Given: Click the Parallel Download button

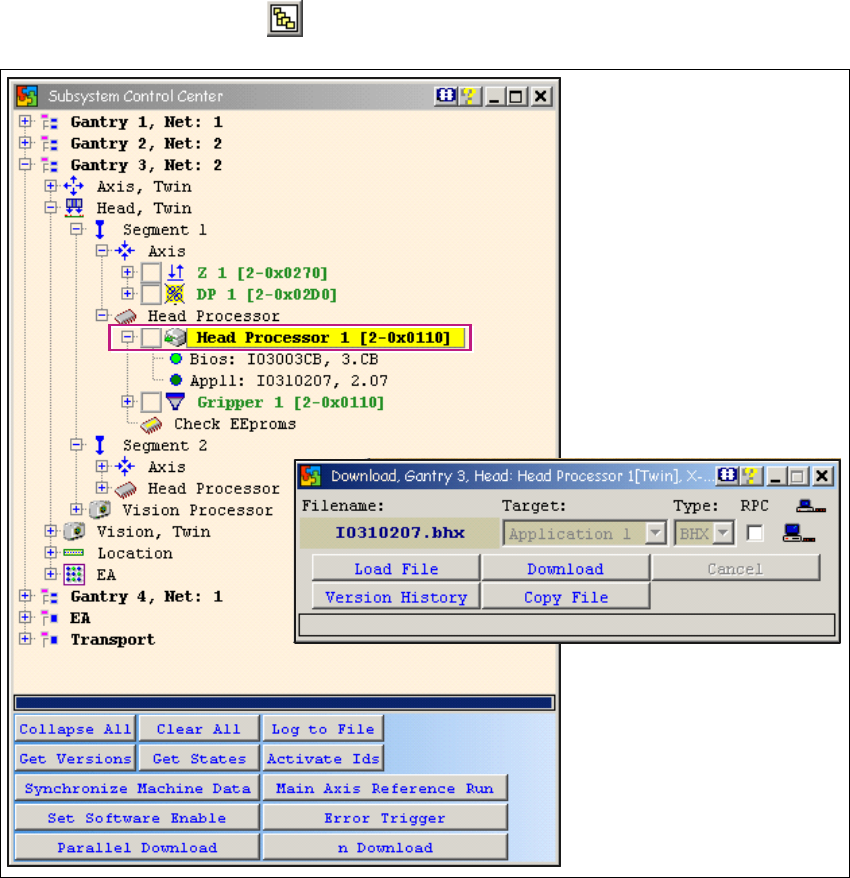Looking at the screenshot, I should (137, 847).
